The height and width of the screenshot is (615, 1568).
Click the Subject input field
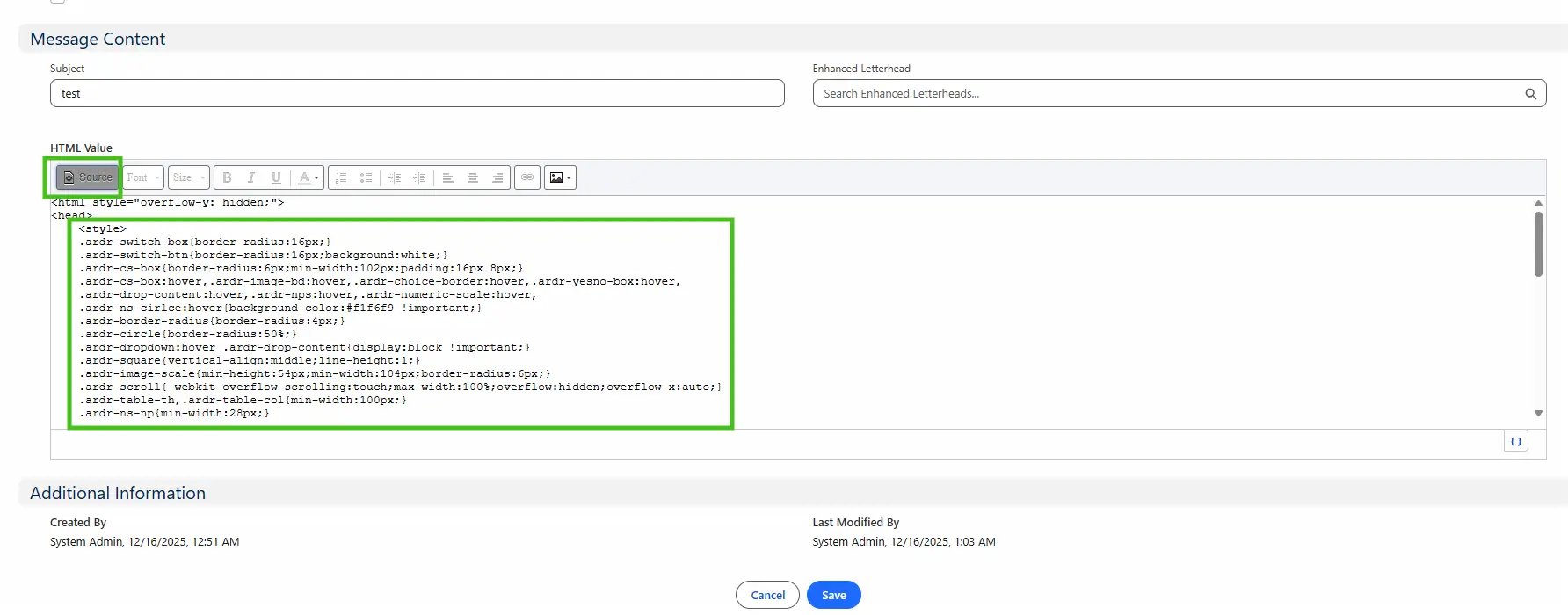(x=417, y=93)
